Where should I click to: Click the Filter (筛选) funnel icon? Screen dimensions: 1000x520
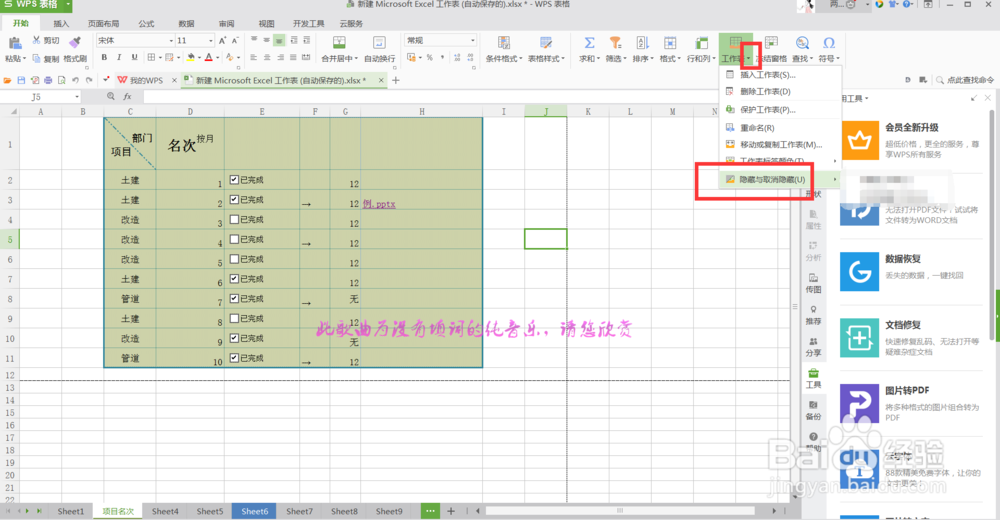point(615,43)
